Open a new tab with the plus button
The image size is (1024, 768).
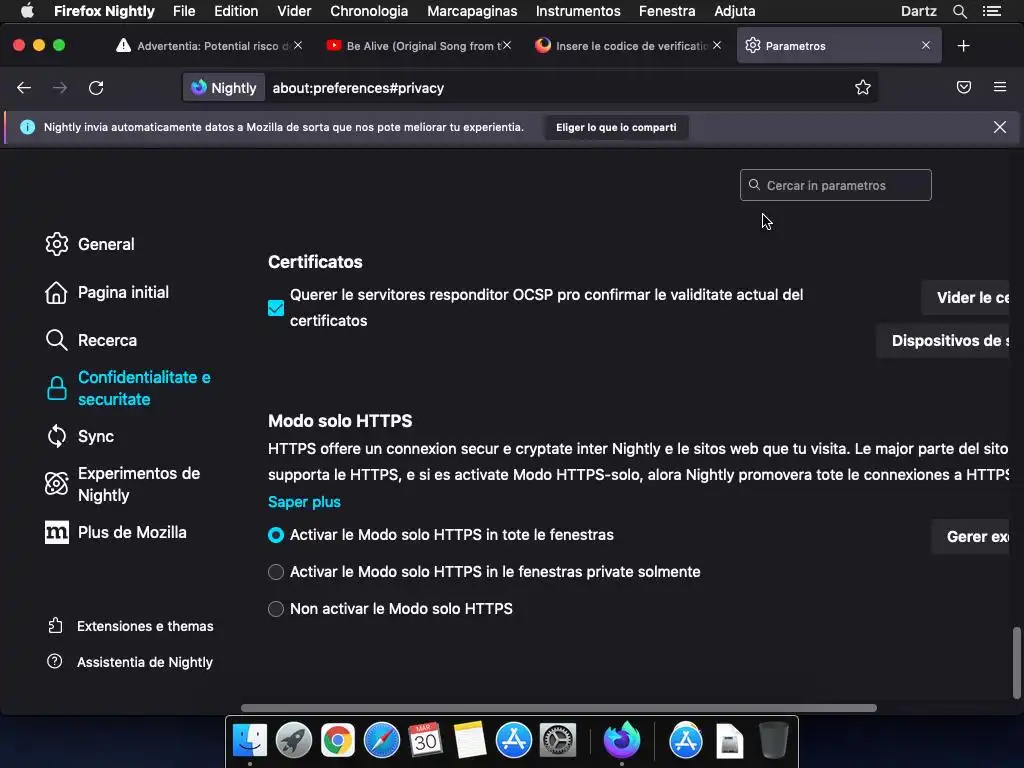pyautogui.click(x=963, y=46)
